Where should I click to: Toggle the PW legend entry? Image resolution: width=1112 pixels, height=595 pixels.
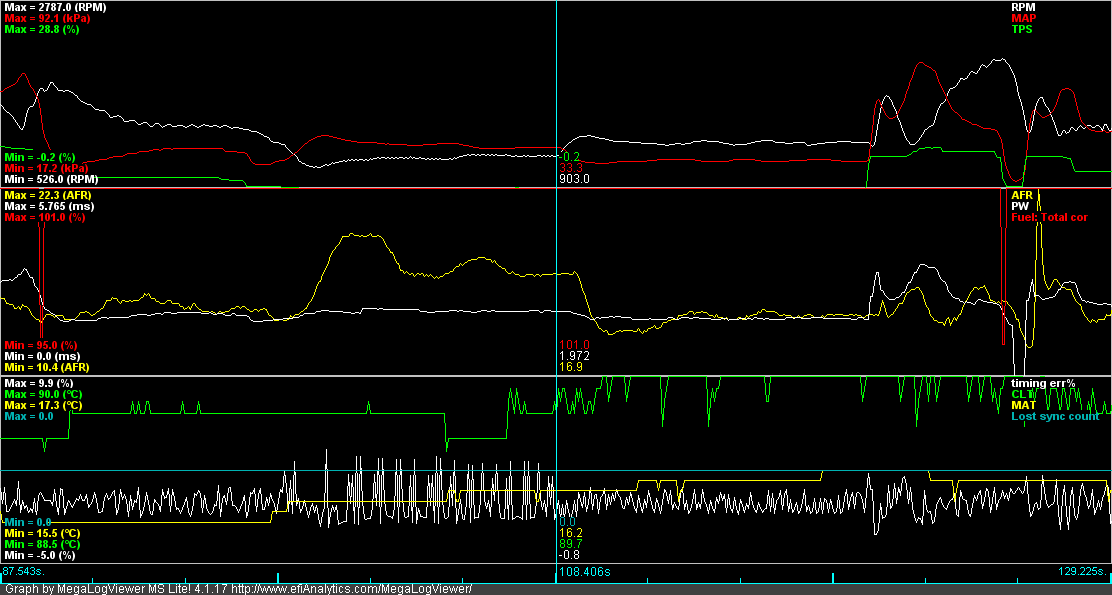point(1020,204)
